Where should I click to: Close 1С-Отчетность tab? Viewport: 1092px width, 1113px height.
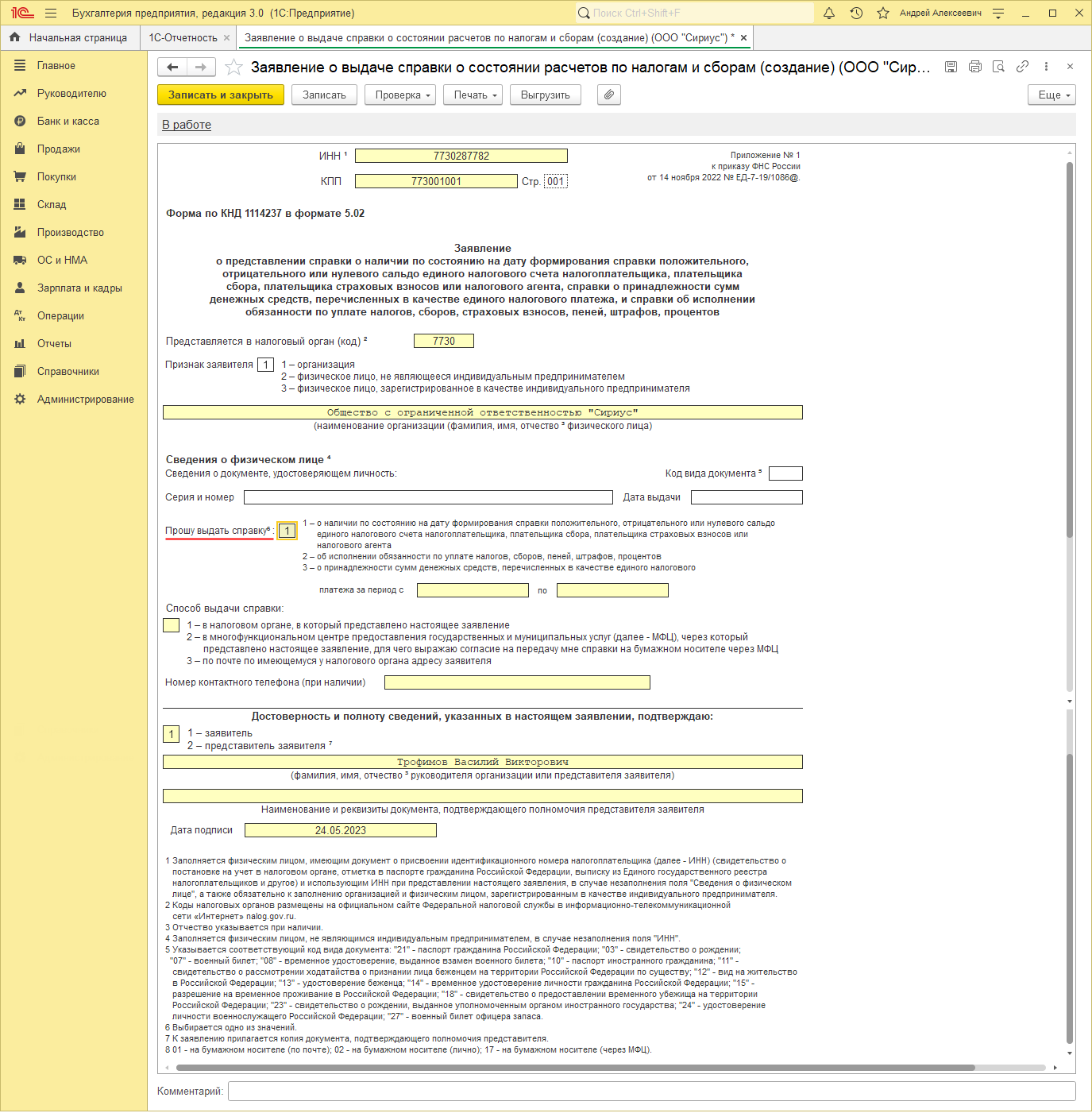226,37
